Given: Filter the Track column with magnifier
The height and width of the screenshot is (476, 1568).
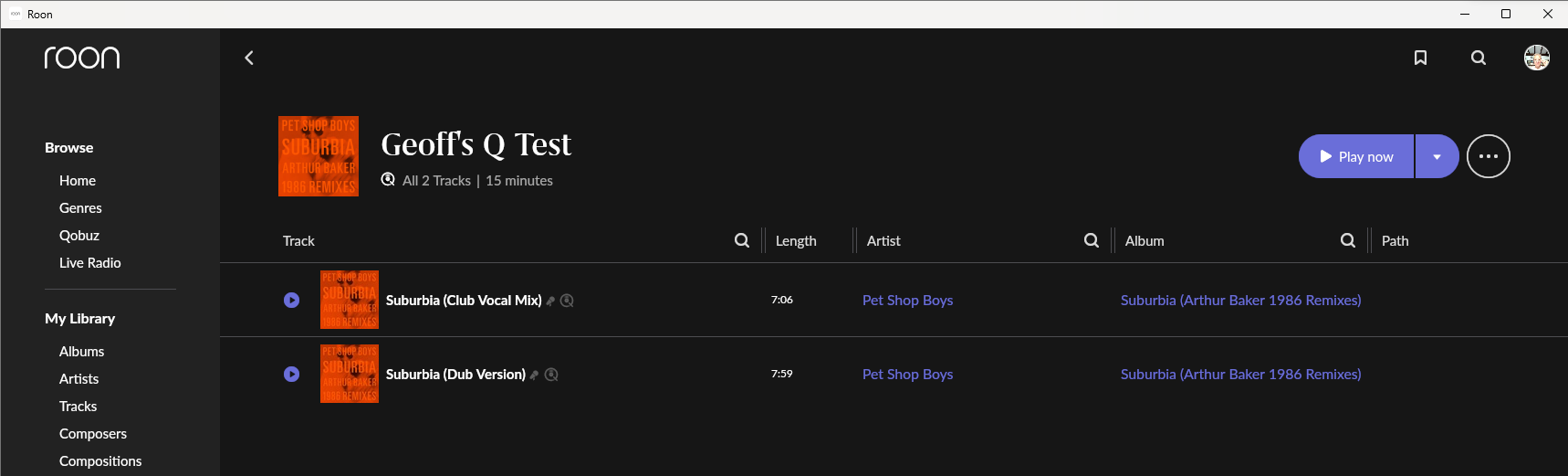Looking at the screenshot, I should point(742,240).
